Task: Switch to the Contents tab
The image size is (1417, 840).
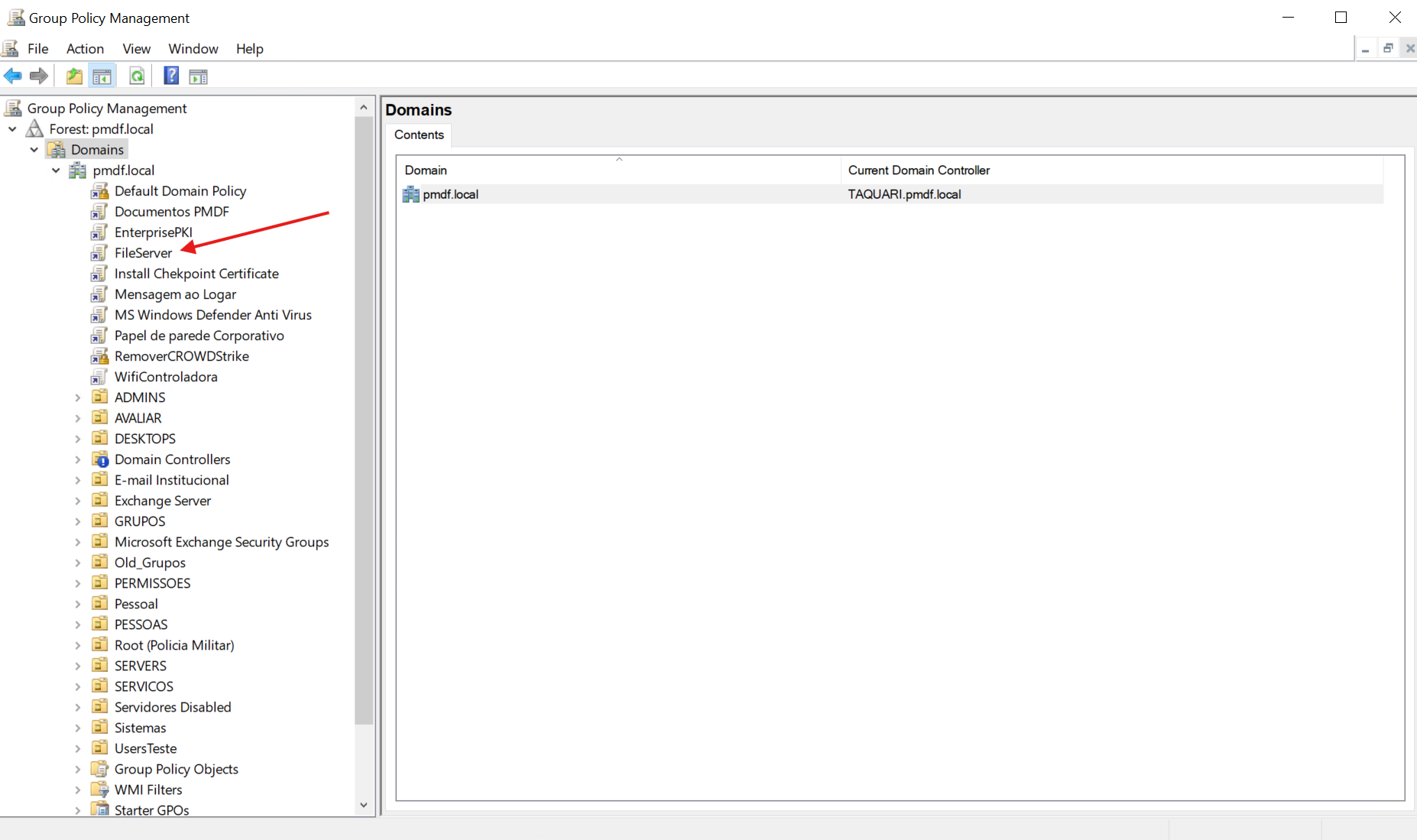Action: tap(419, 135)
